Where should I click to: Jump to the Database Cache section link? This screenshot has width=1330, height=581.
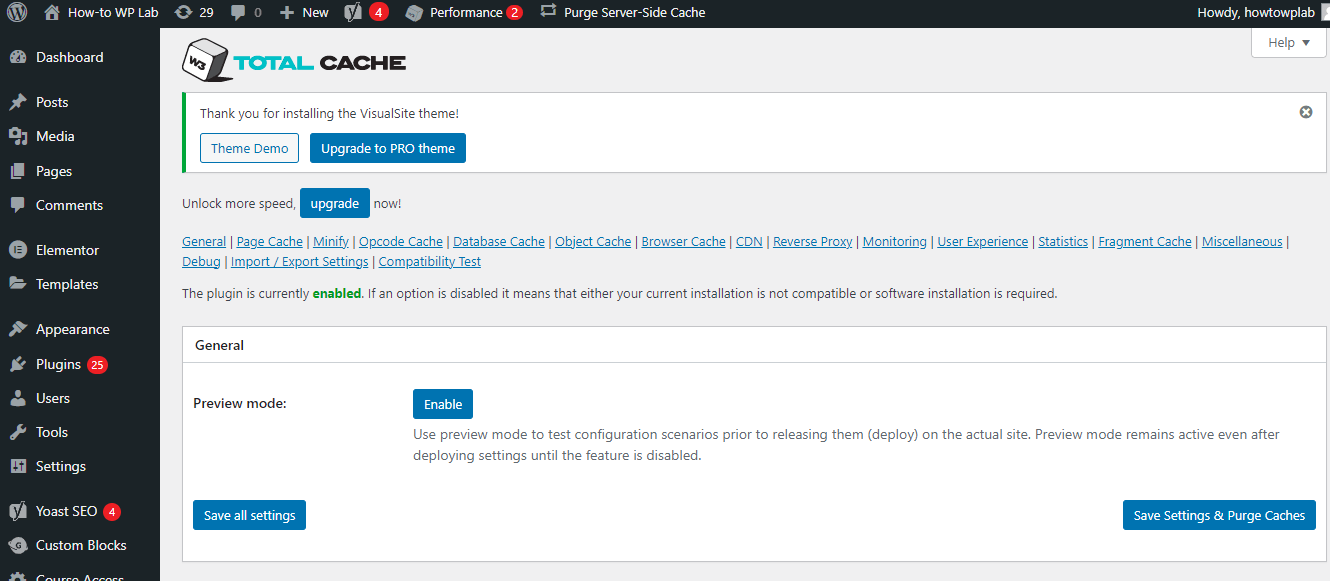(499, 241)
